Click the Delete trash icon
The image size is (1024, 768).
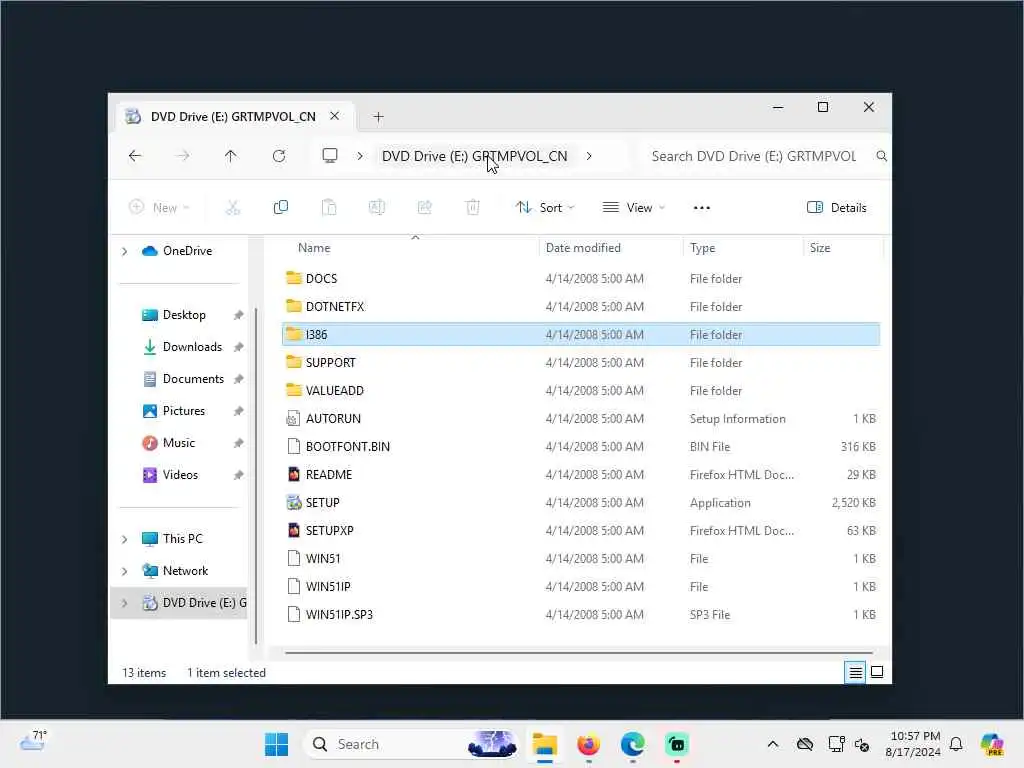(x=473, y=208)
